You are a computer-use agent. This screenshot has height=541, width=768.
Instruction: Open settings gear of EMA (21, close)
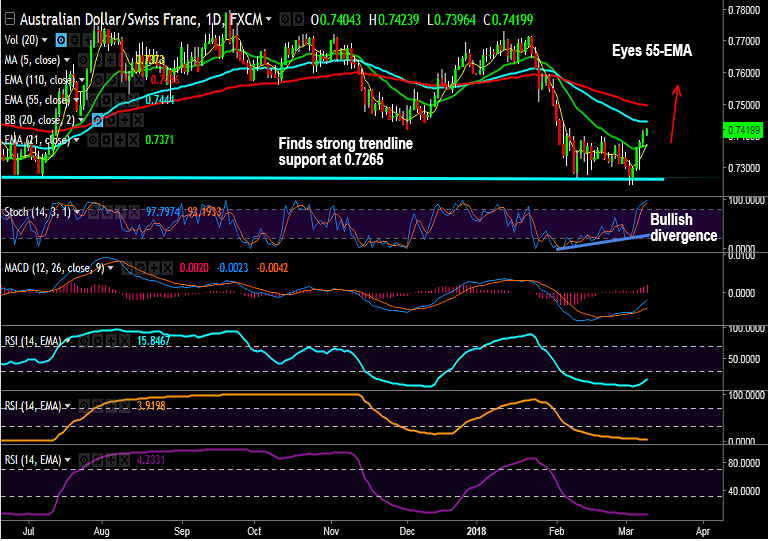point(106,141)
